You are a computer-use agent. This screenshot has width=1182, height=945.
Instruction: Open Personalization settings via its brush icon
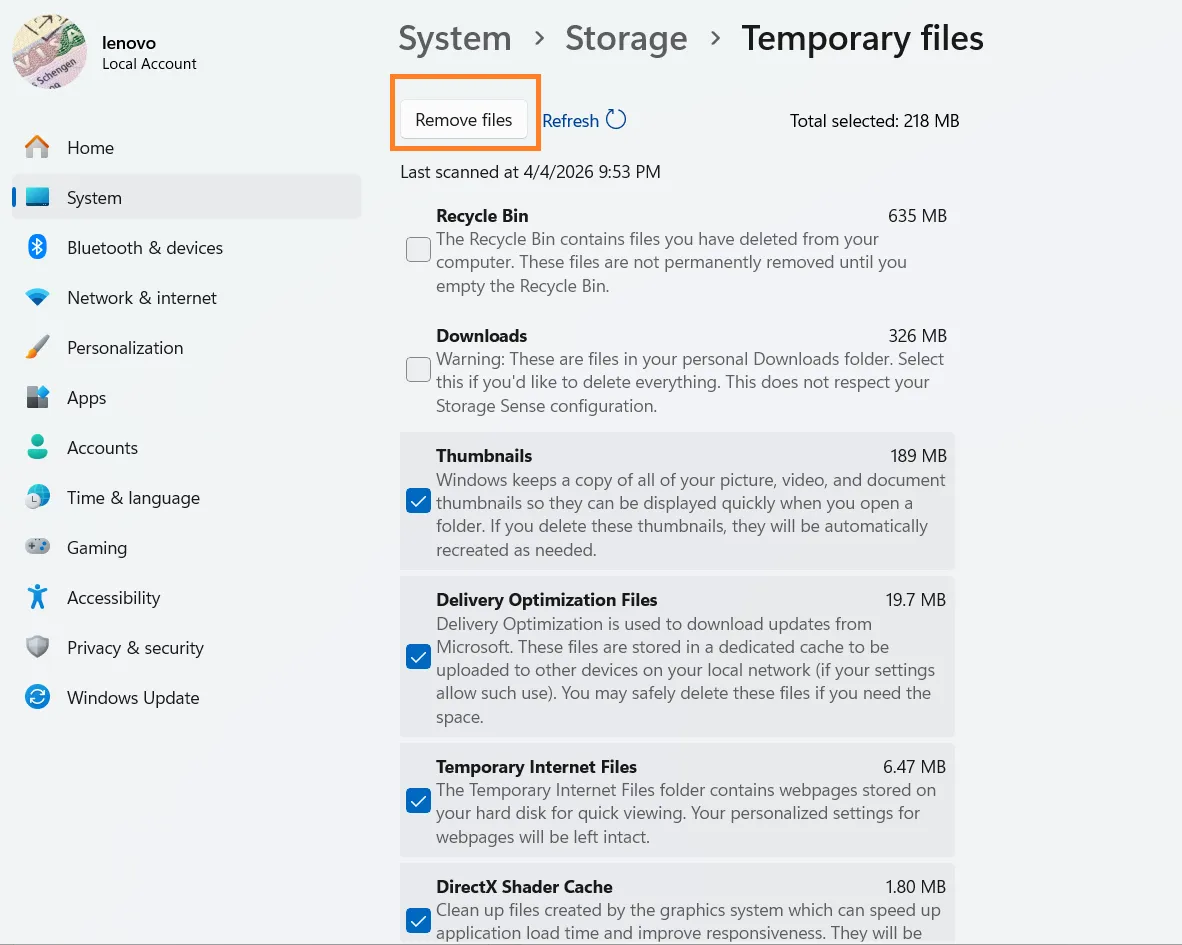coord(37,347)
